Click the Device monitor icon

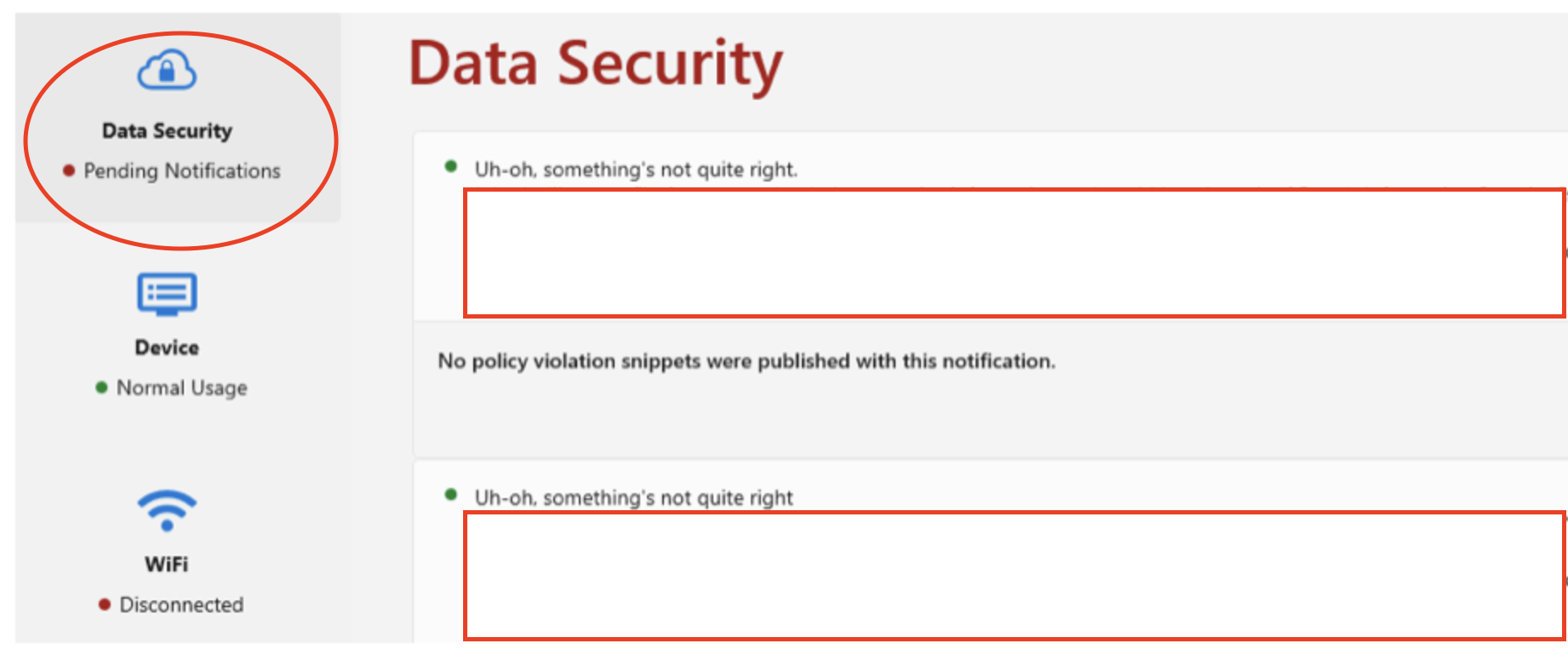(x=167, y=294)
